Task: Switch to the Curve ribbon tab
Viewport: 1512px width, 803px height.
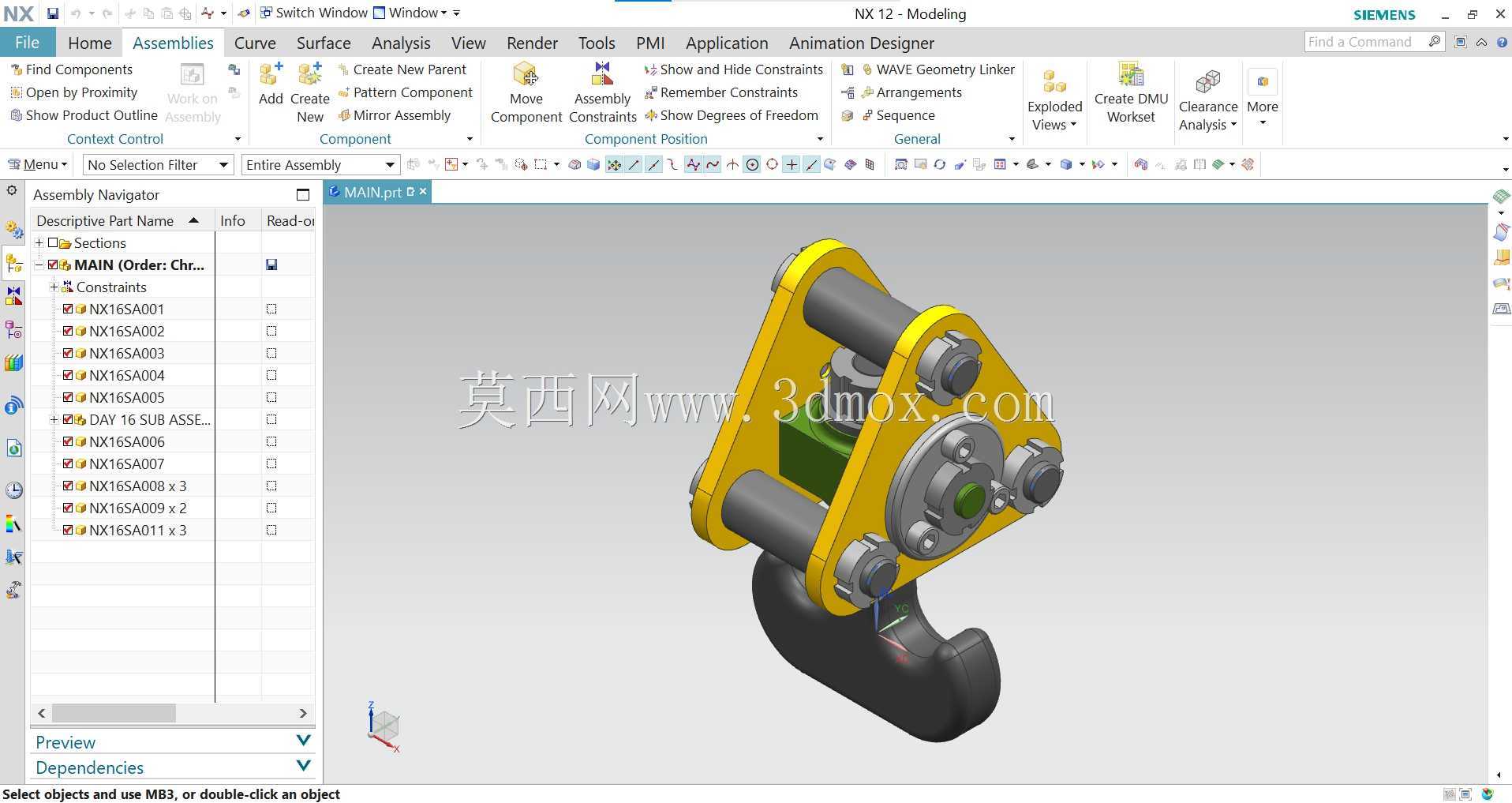Action: (x=255, y=43)
